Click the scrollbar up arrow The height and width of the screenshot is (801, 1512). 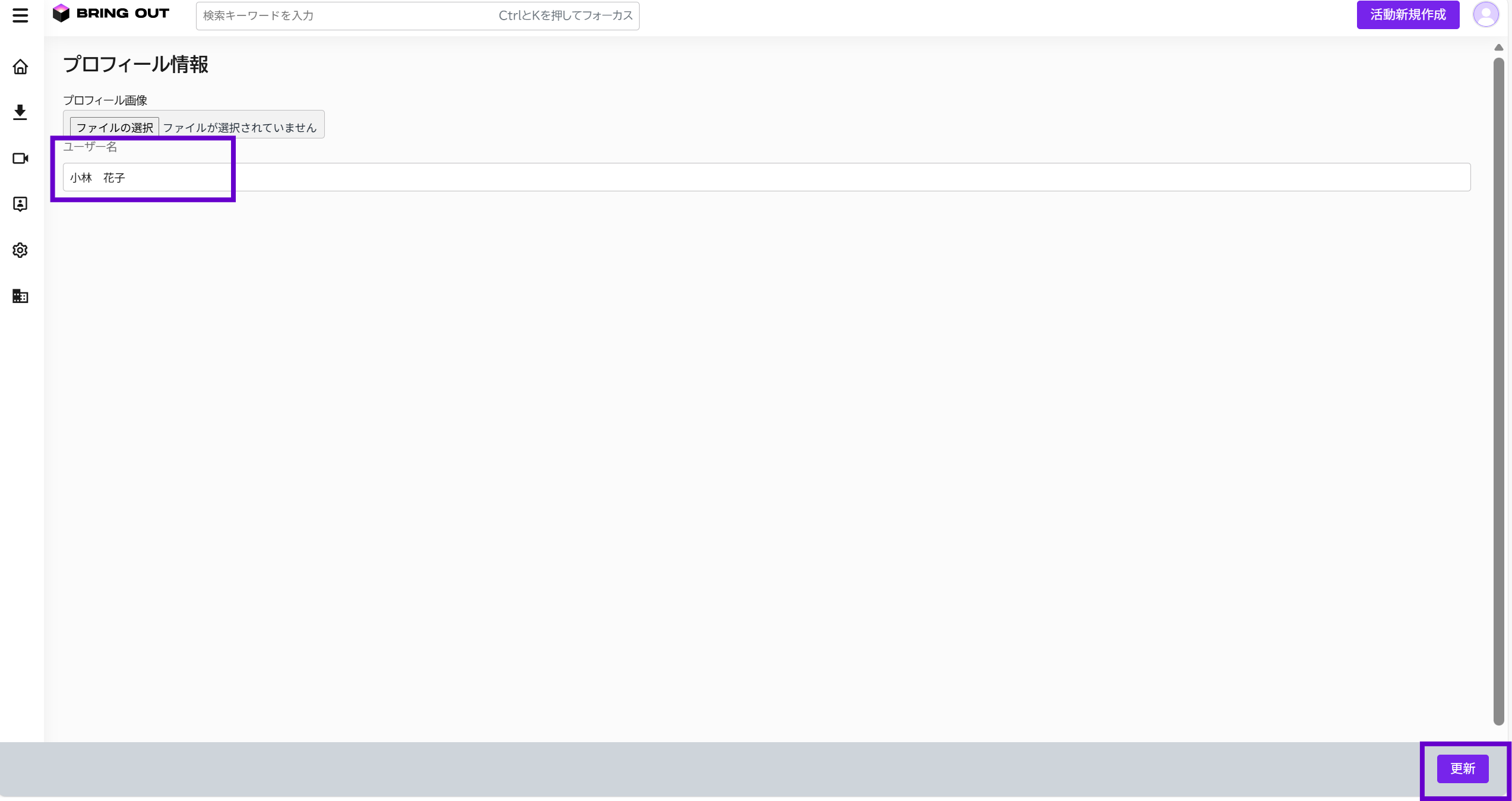(x=1499, y=48)
